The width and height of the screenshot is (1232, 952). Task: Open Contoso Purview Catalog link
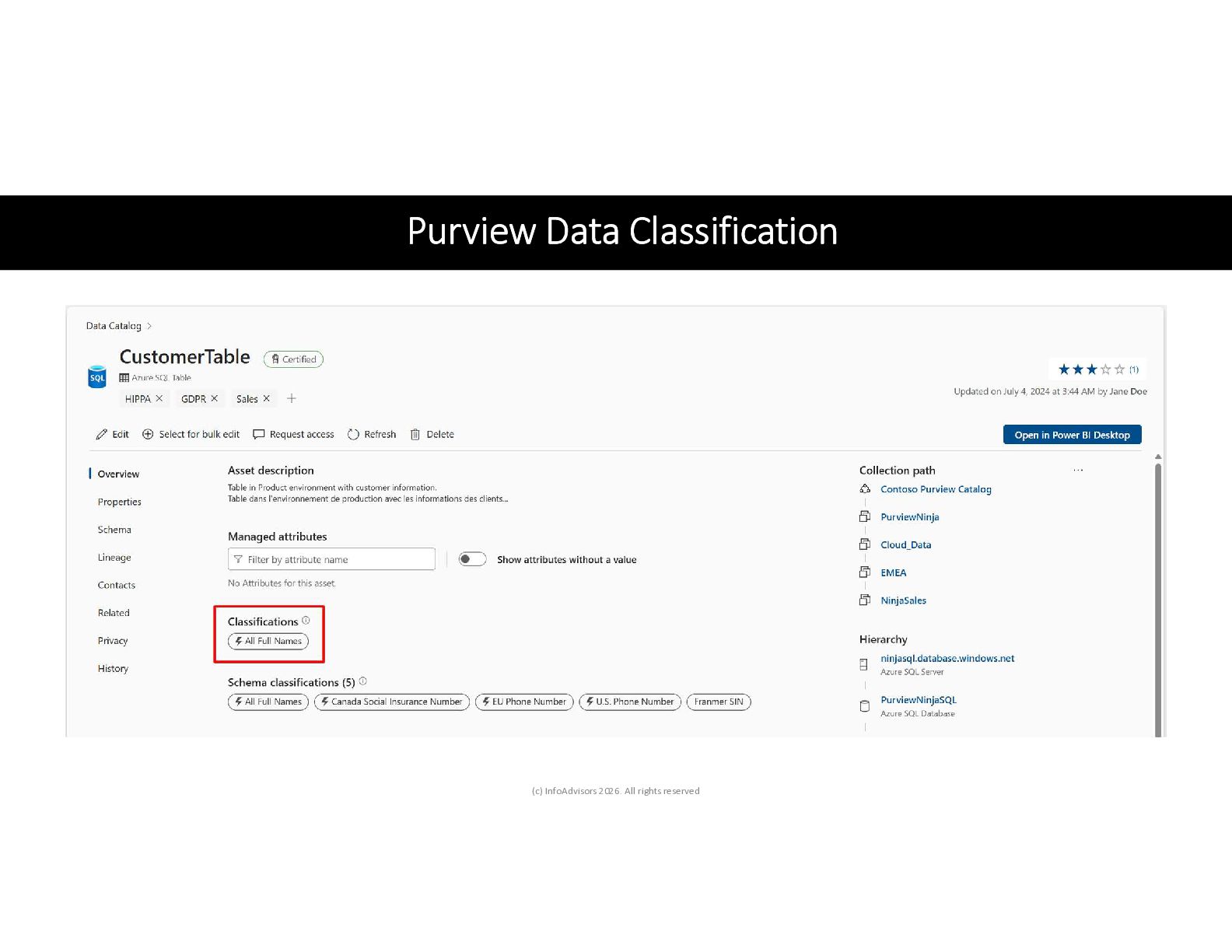pyautogui.click(x=936, y=489)
